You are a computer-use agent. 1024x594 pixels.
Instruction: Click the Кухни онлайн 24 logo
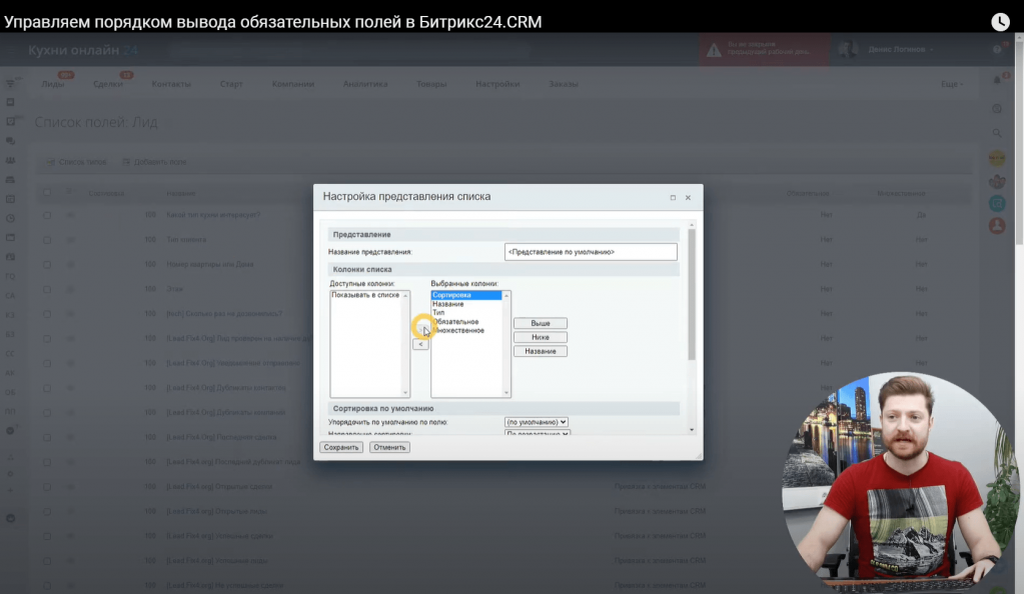click(x=83, y=50)
